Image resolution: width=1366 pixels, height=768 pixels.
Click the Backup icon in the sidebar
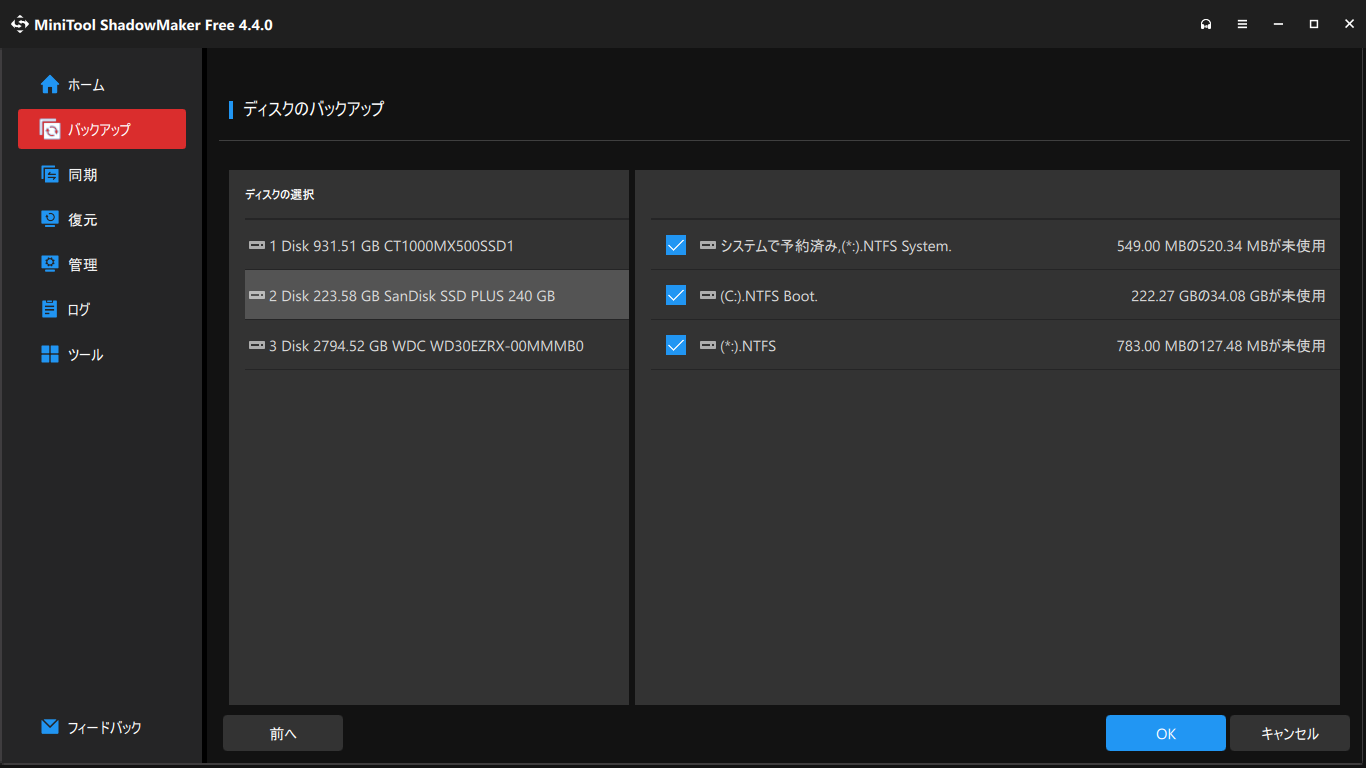pyautogui.click(x=50, y=129)
